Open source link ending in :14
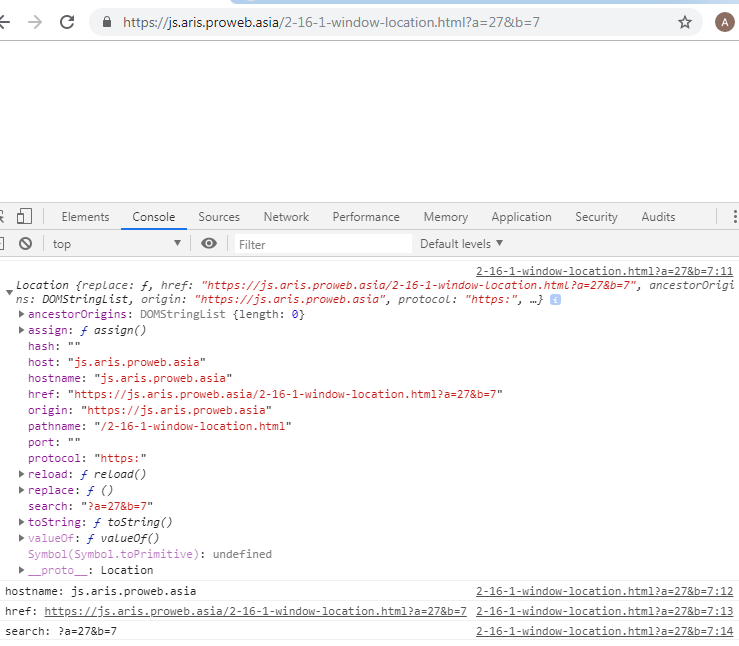 pyautogui.click(x=604, y=631)
